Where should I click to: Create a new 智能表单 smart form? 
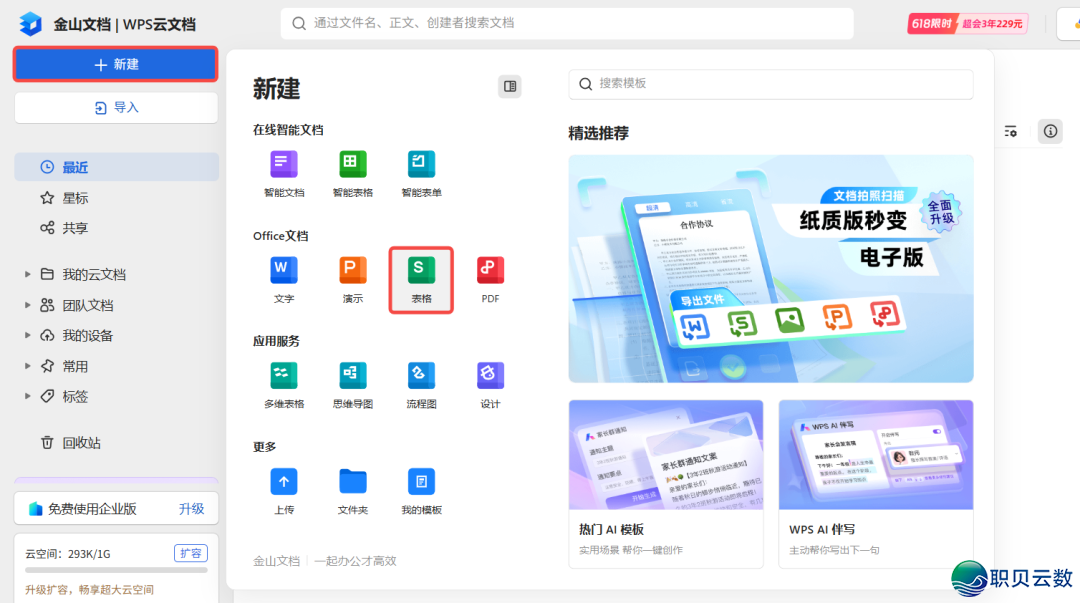point(422,174)
